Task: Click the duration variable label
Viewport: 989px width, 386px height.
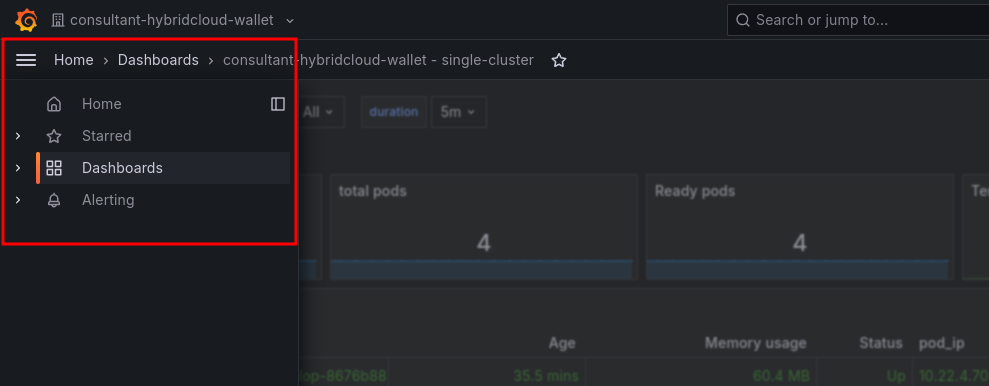Action: coord(394,112)
